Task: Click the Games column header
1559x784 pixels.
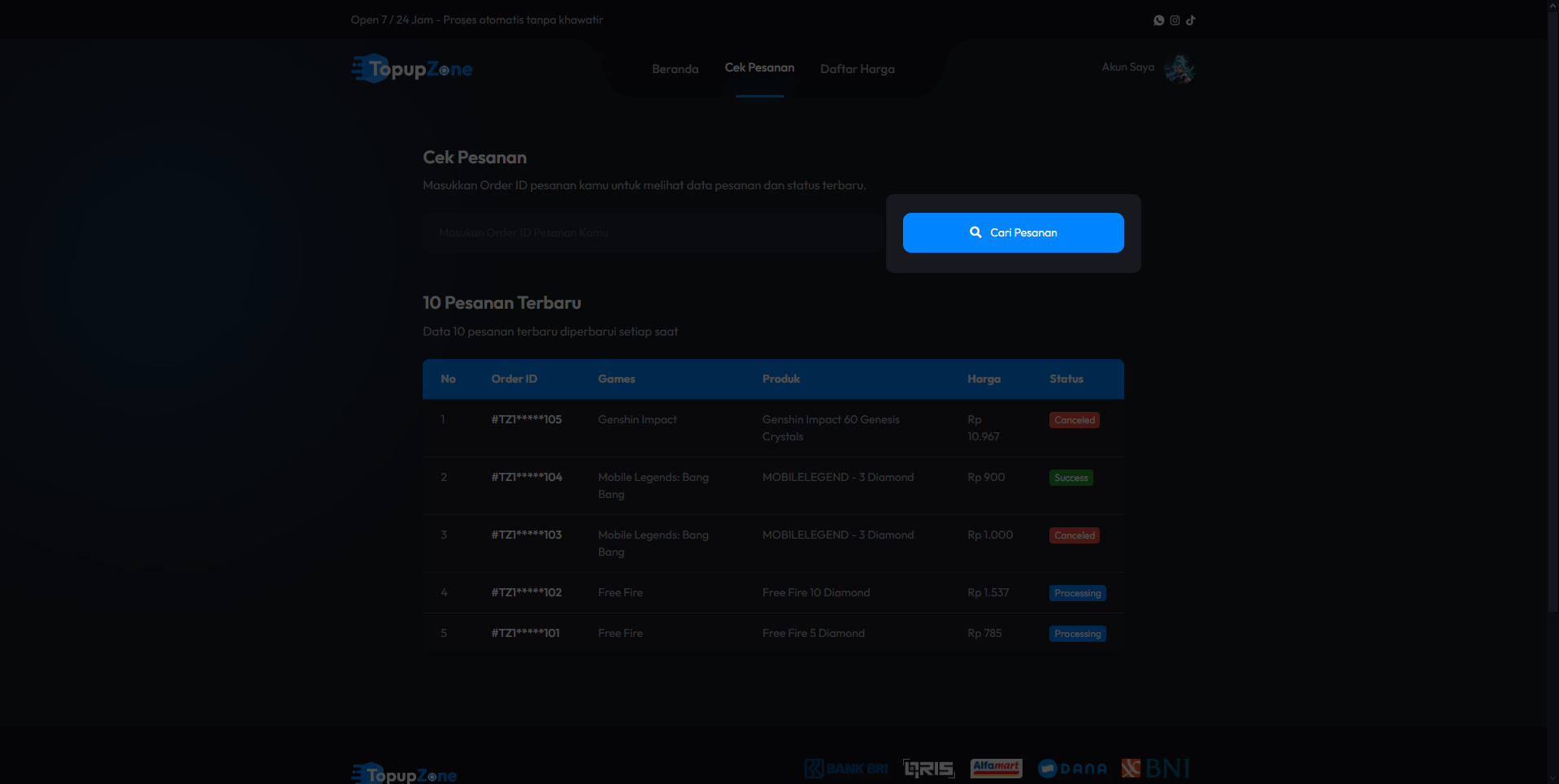Action: [x=617, y=379]
